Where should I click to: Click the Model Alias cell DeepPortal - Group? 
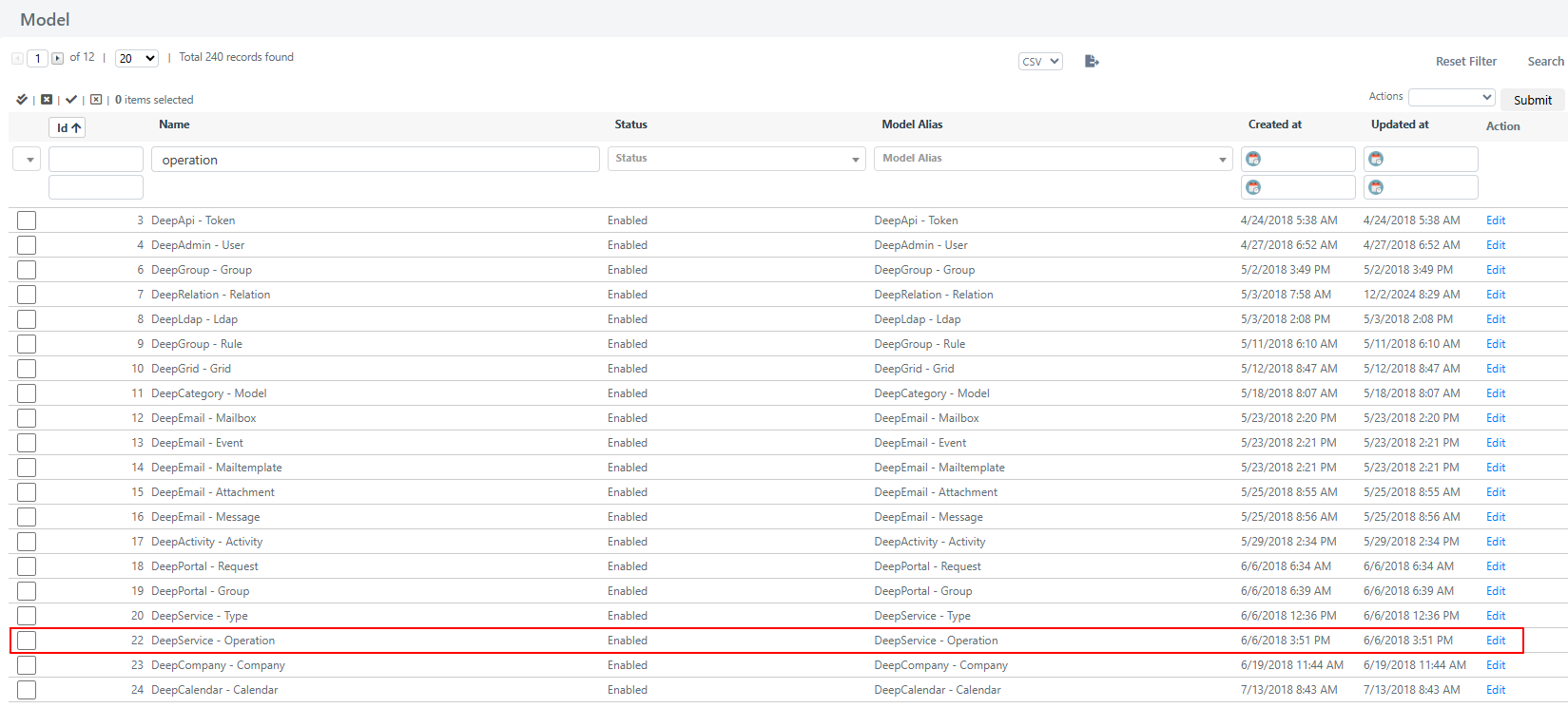point(923,591)
